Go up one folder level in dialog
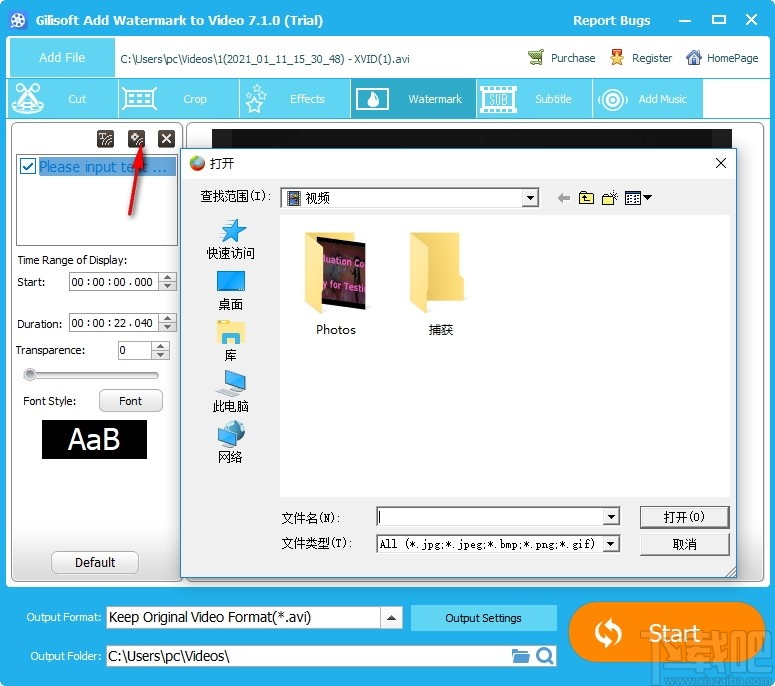 point(586,198)
